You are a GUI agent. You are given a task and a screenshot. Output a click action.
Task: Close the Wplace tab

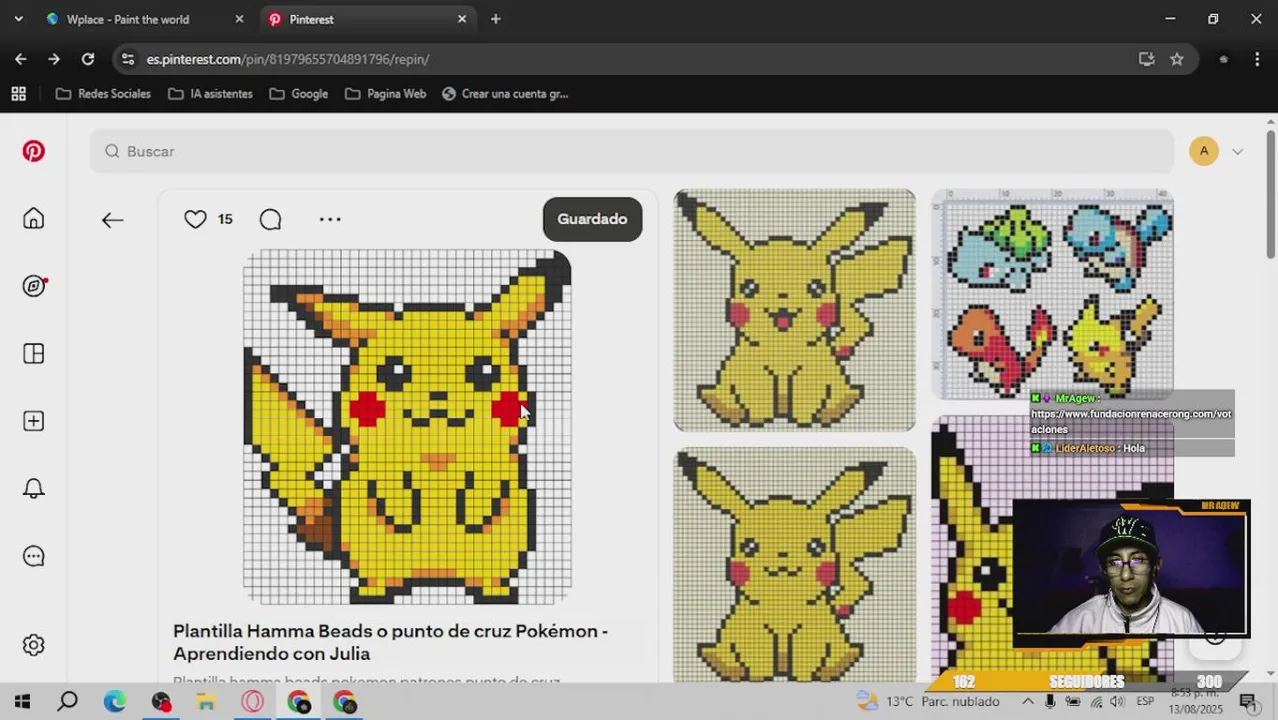coord(238,19)
